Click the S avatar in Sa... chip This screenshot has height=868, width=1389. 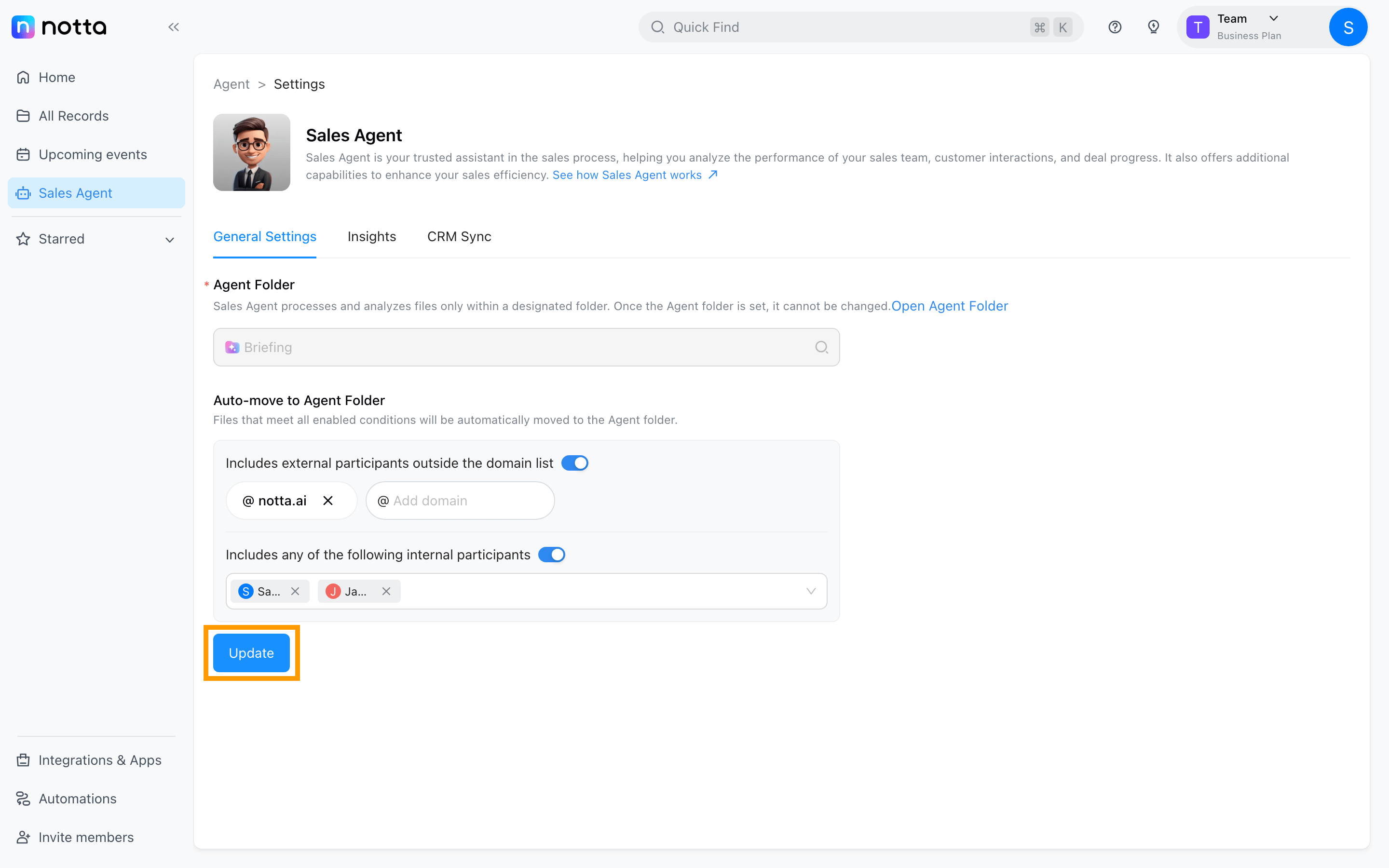245,591
